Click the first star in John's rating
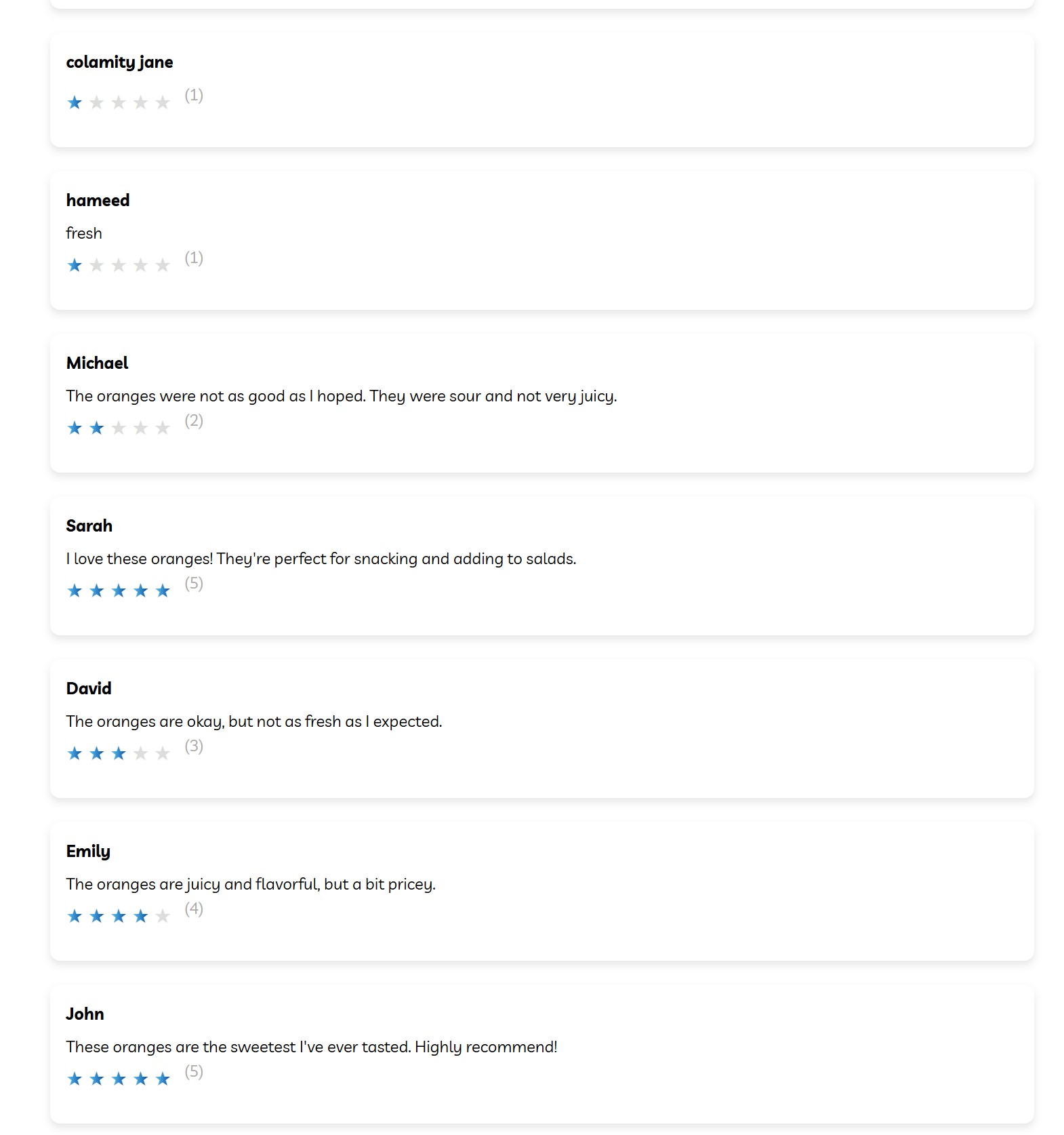Screen dimensions: 1064x1135 pos(75,1079)
